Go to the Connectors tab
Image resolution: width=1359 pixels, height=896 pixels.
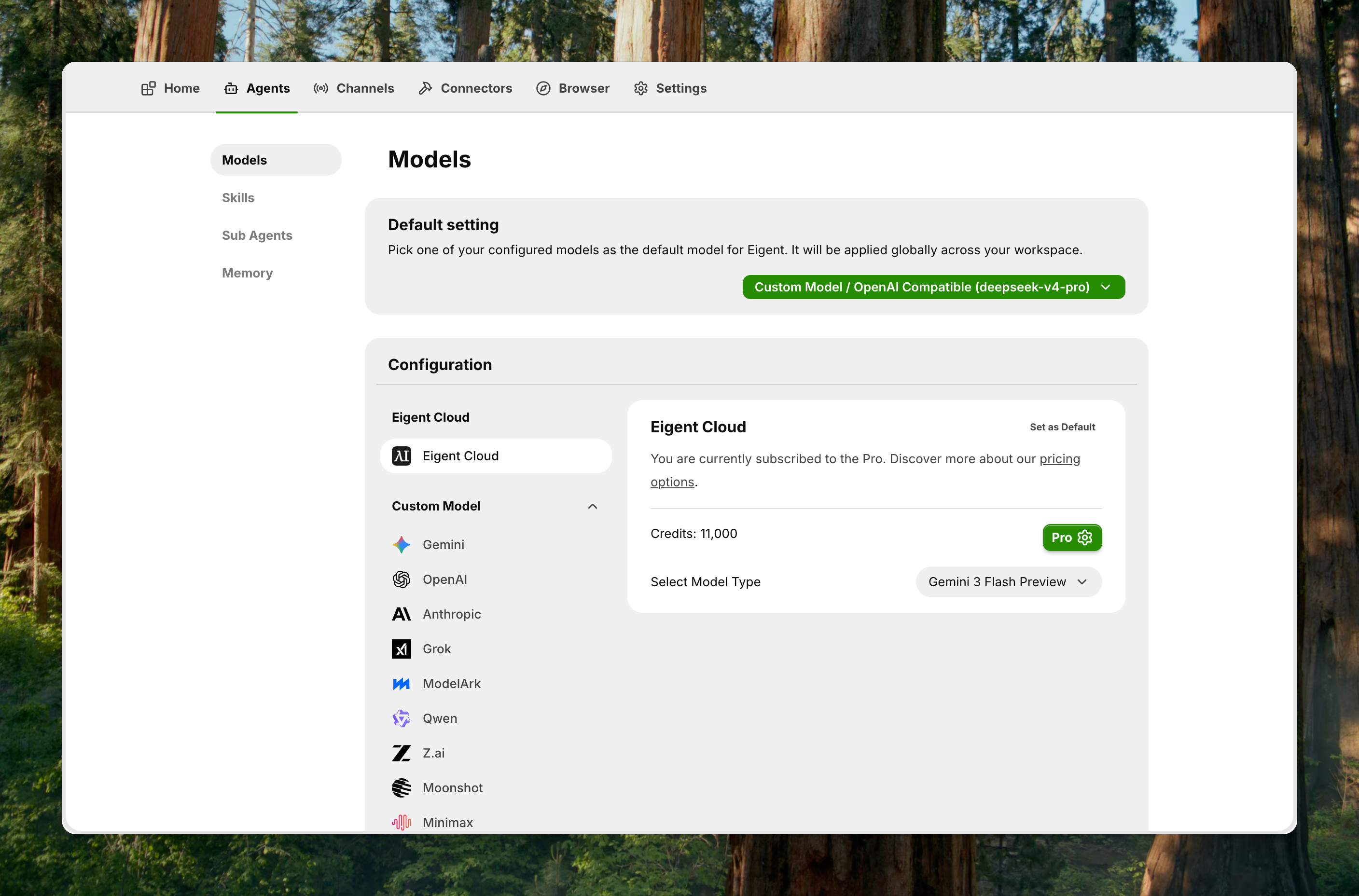coord(465,89)
